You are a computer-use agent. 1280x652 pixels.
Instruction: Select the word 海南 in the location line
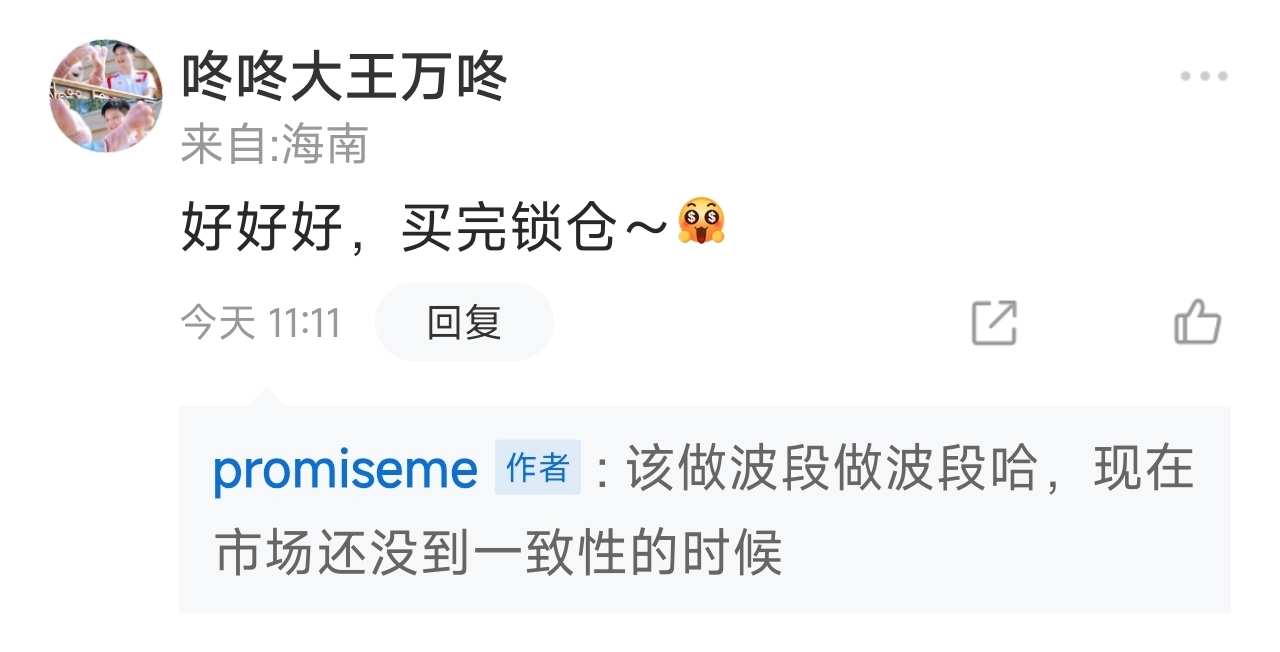tap(325, 146)
